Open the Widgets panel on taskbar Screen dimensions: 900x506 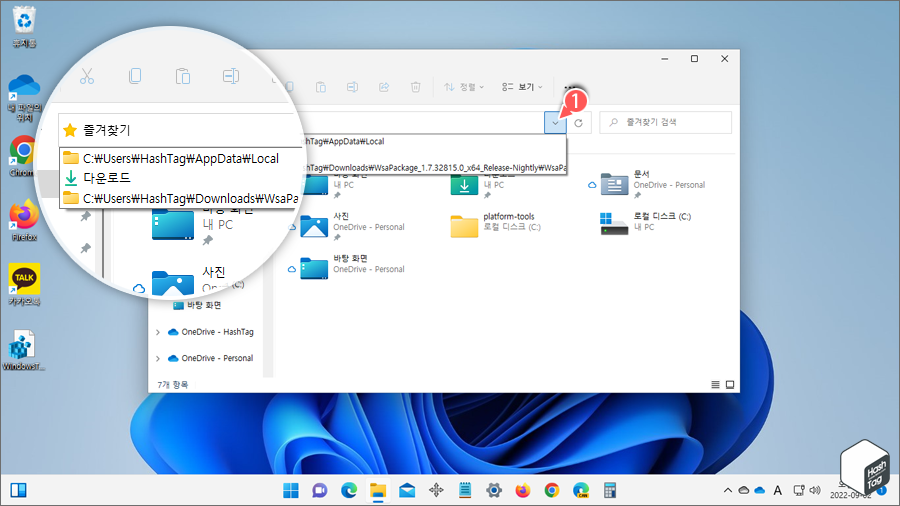pos(18,491)
